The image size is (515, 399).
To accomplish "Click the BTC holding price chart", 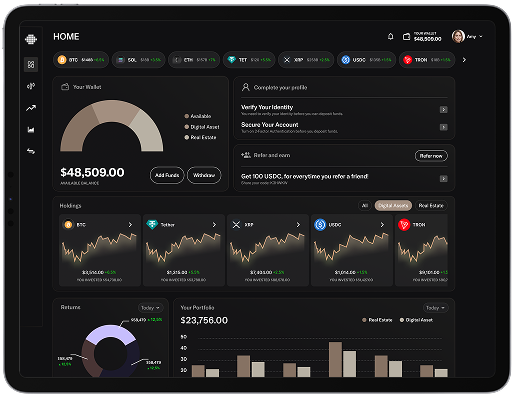I will 99,248.
